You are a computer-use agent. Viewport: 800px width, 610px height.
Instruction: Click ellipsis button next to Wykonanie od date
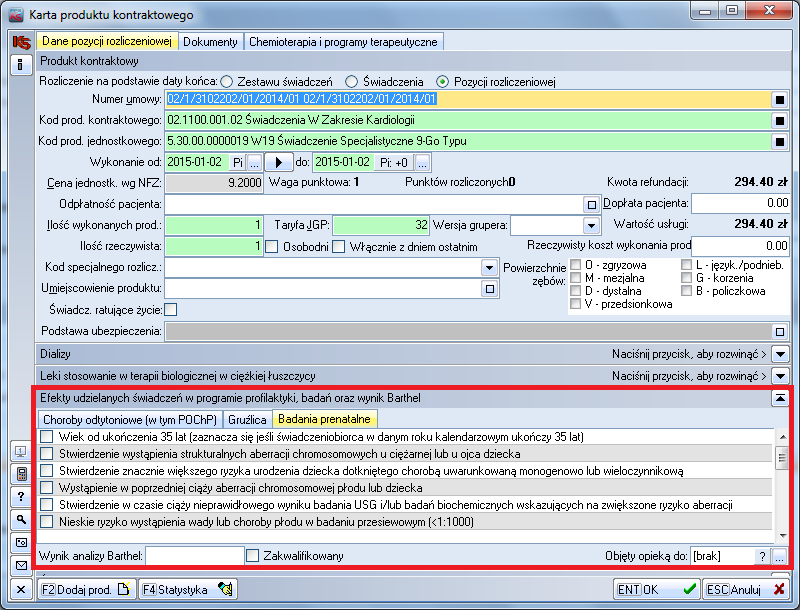click(x=254, y=163)
